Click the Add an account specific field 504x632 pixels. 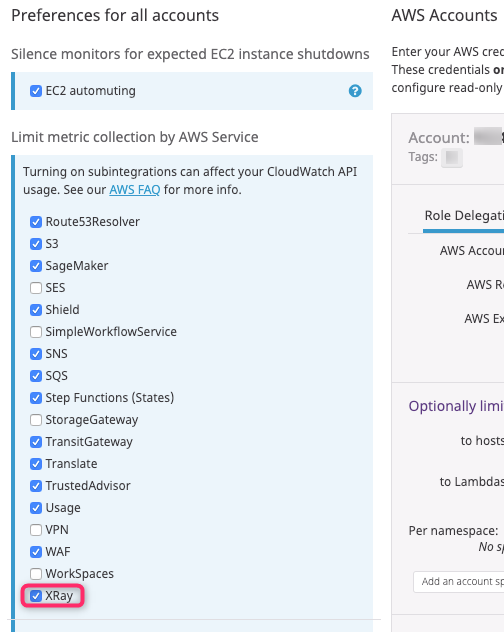tap(458, 582)
